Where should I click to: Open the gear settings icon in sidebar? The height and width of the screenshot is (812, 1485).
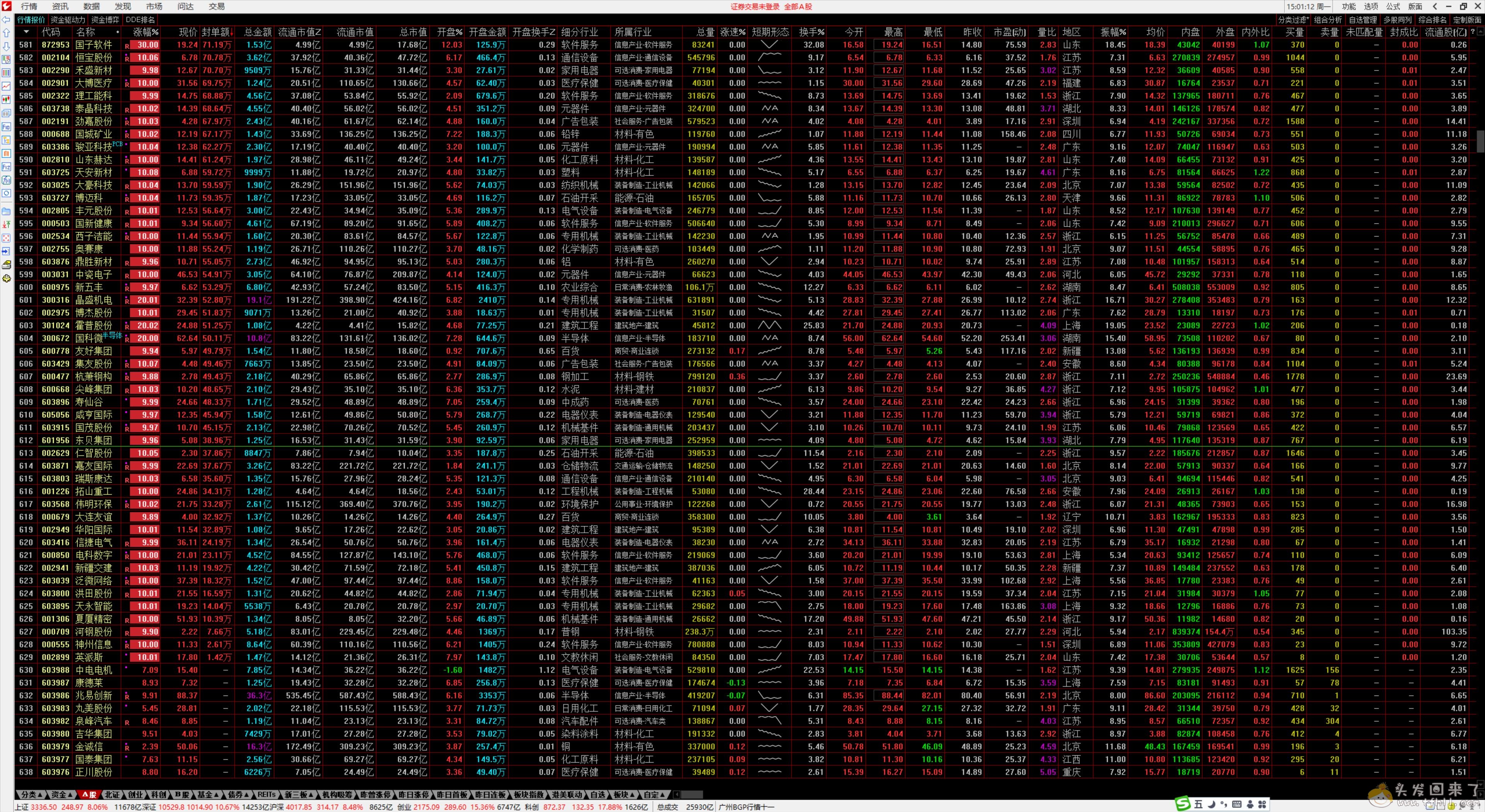click(x=6, y=278)
